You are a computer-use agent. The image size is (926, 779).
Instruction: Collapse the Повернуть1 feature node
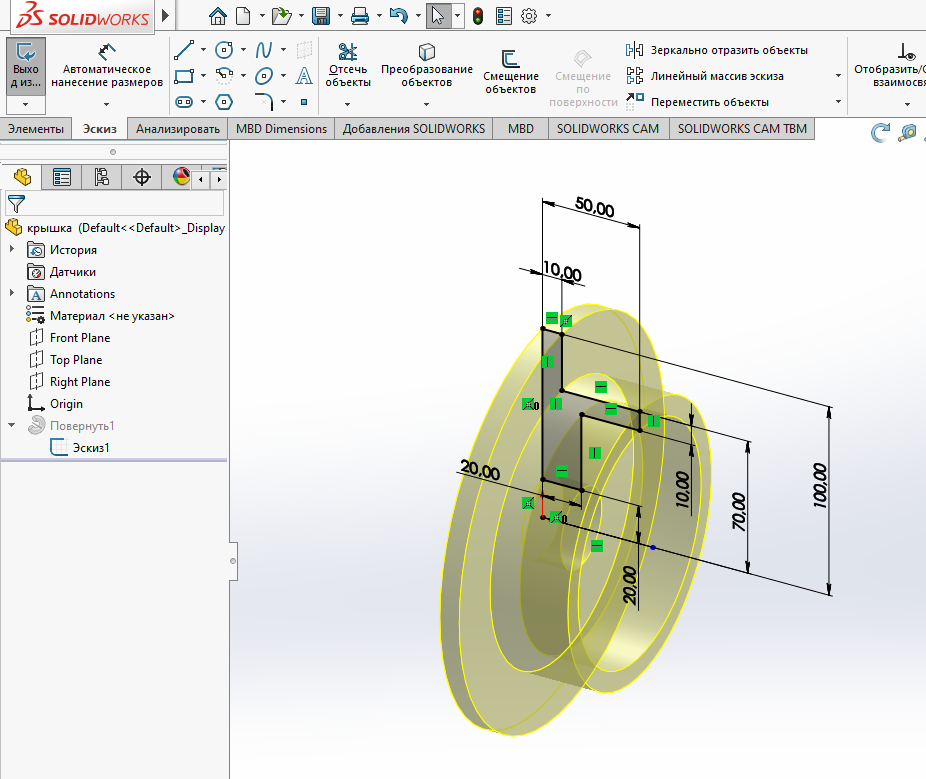[x=12, y=425]
